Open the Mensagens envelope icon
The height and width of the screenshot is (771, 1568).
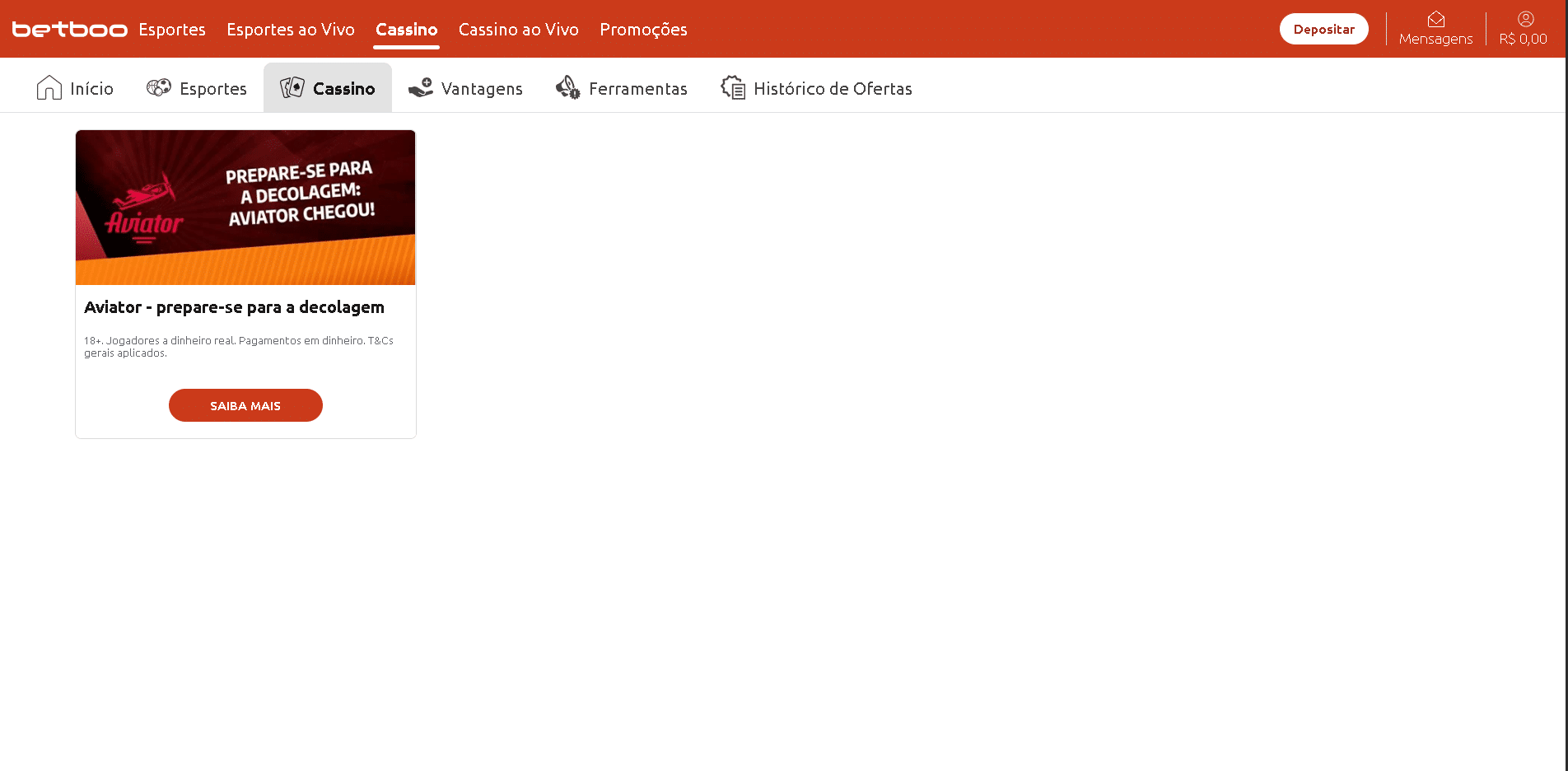[1435, 19]
